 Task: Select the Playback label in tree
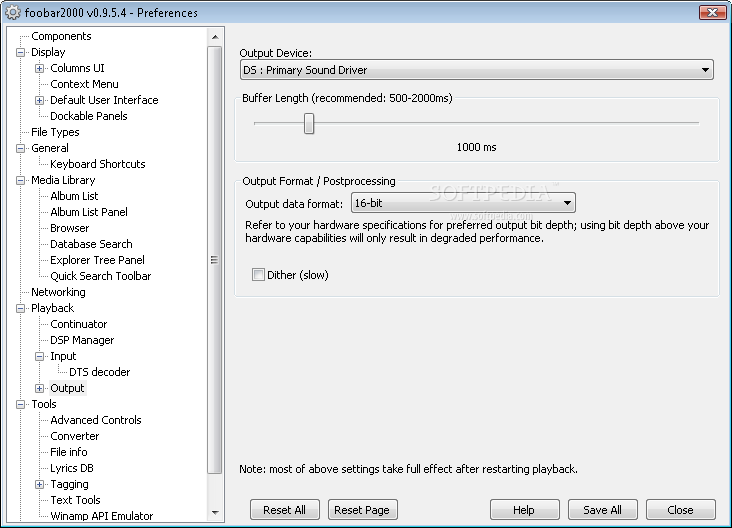coord(52,308)
